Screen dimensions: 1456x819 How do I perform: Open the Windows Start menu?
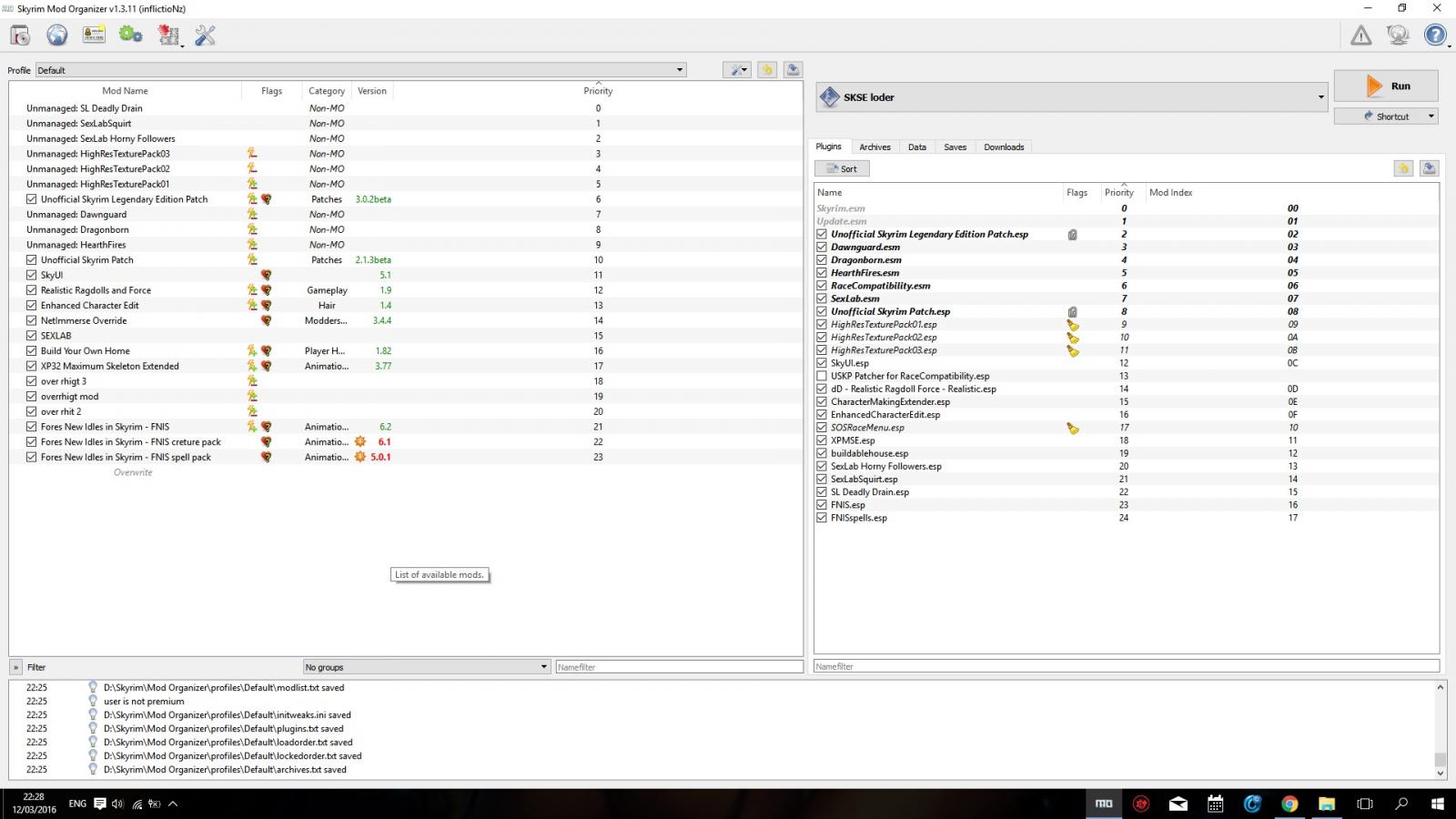pyautogui.click(x=1438, y=804)
